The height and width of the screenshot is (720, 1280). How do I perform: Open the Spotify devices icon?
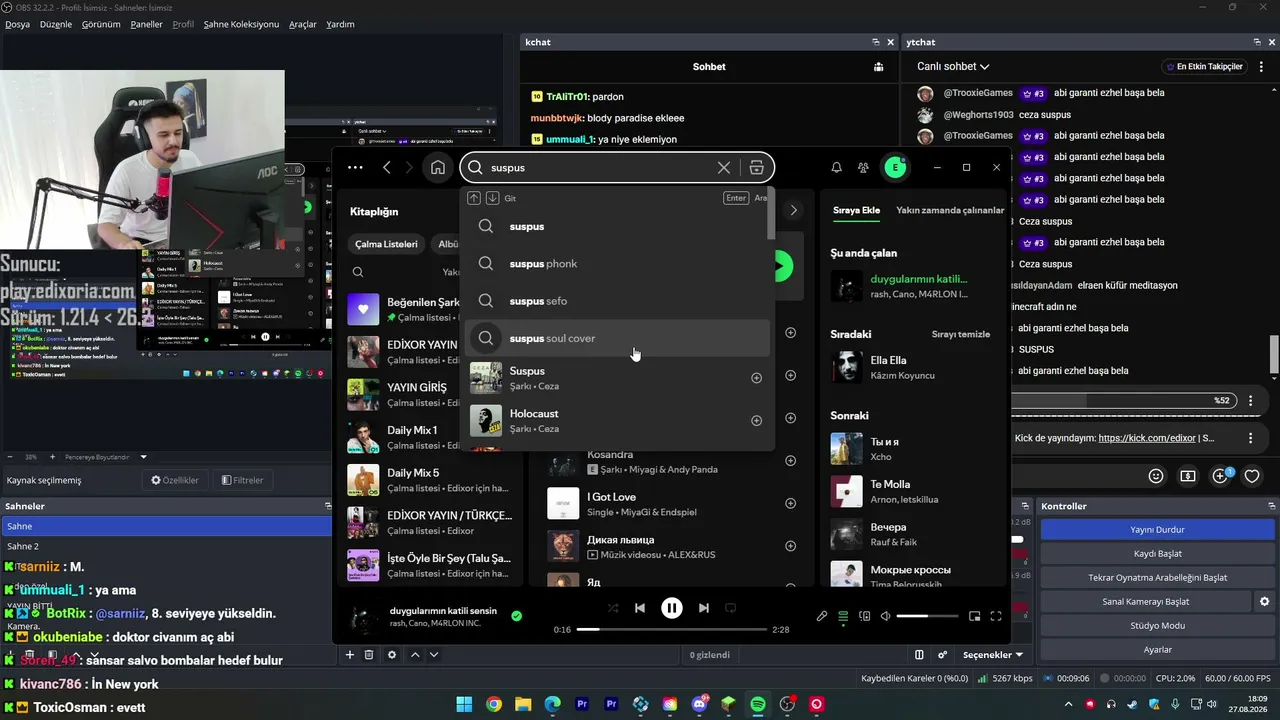coord(865,617)
